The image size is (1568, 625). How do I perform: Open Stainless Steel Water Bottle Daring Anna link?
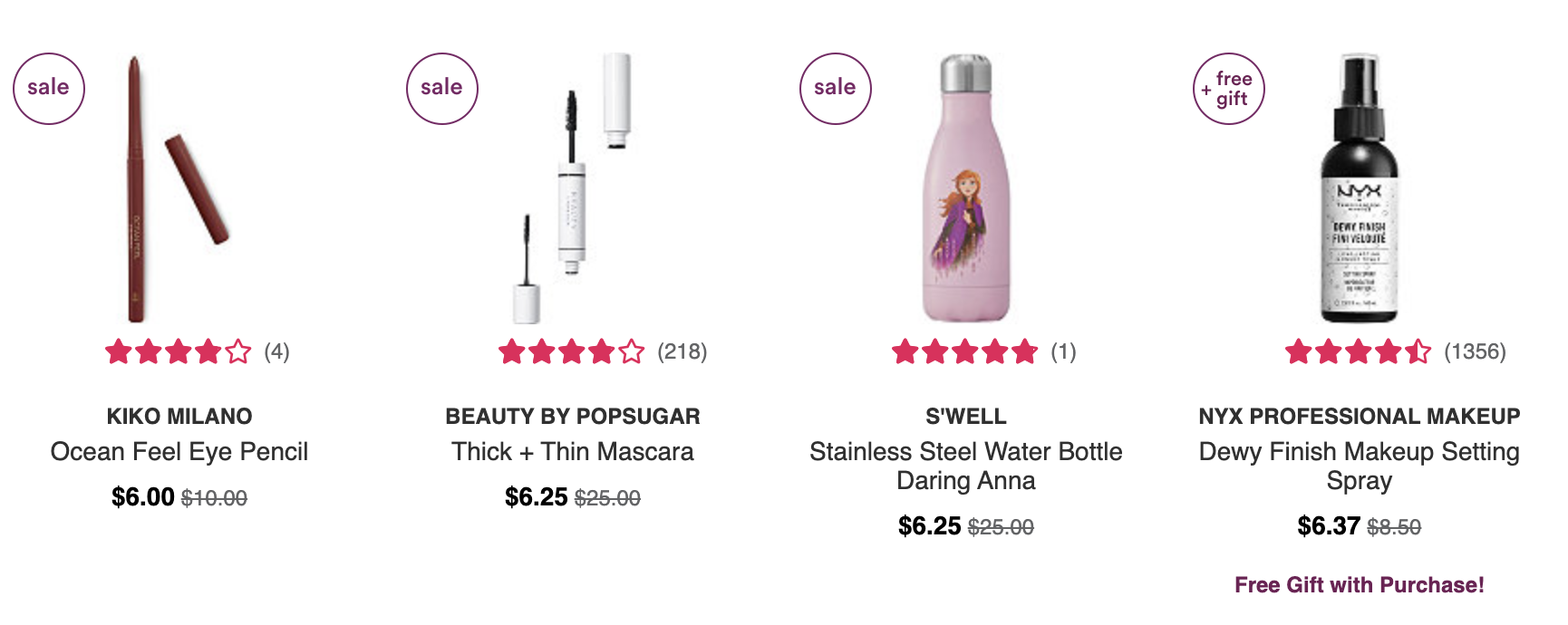click(966, 466)
